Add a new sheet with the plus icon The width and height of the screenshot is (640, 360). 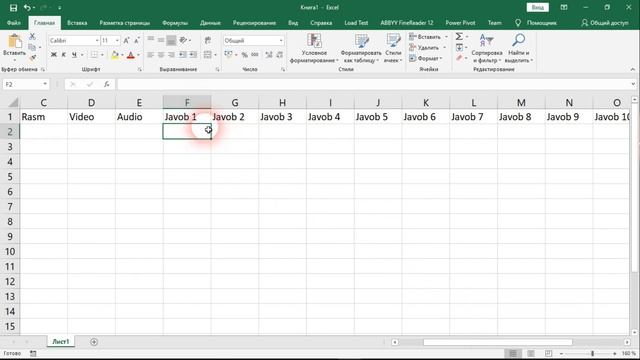[x=94, y=342]
